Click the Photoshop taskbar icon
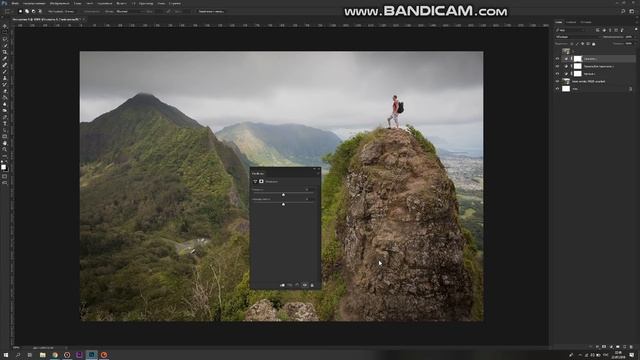Screen dimensions: 640x360 (x=91, y=355)
